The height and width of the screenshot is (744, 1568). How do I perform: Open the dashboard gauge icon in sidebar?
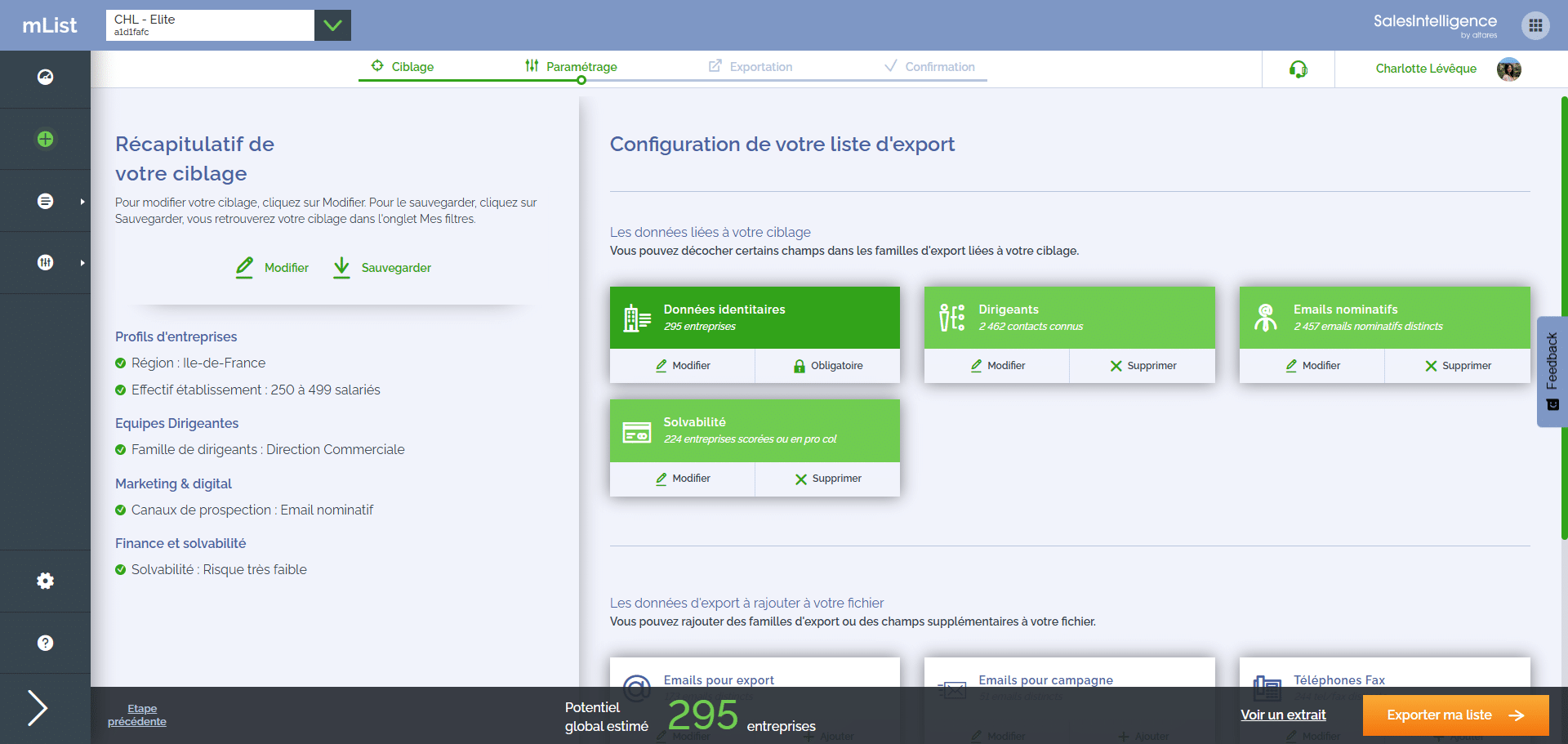pyautogui.click(x=46, y=77)
